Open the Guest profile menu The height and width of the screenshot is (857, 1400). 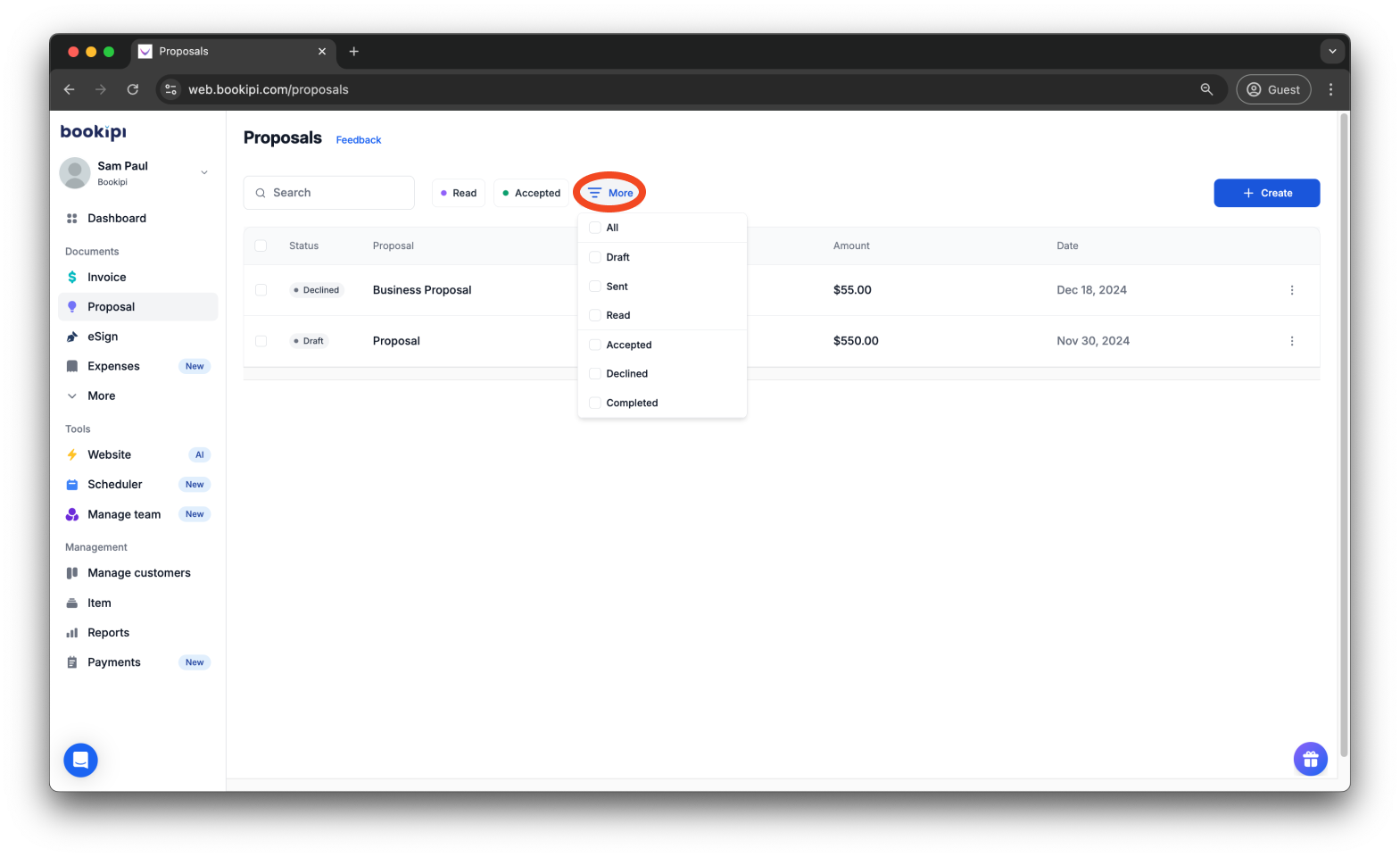click(1273, 89)
